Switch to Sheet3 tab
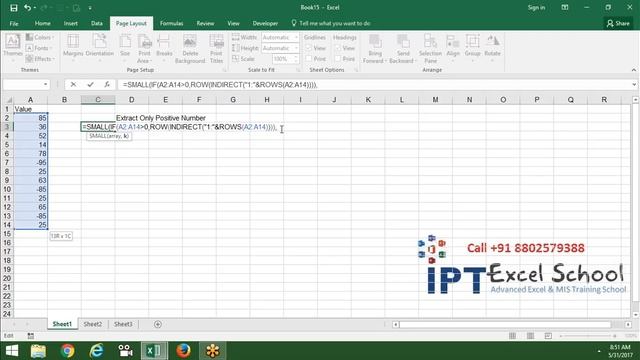The height and width of the screenshot is (360, 640). tap(123, 324)
